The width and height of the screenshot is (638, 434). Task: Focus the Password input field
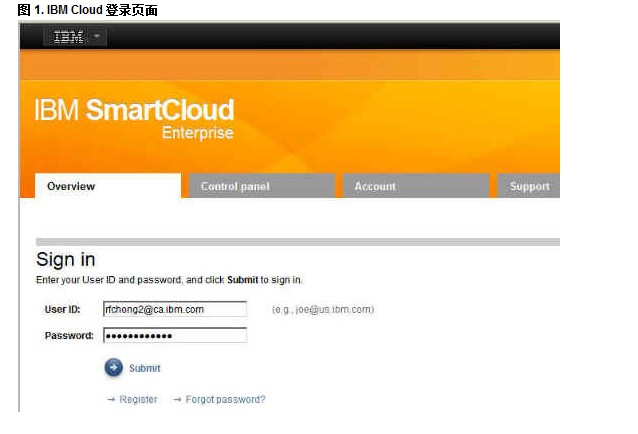pyautogui.click(x=174, y=336)
